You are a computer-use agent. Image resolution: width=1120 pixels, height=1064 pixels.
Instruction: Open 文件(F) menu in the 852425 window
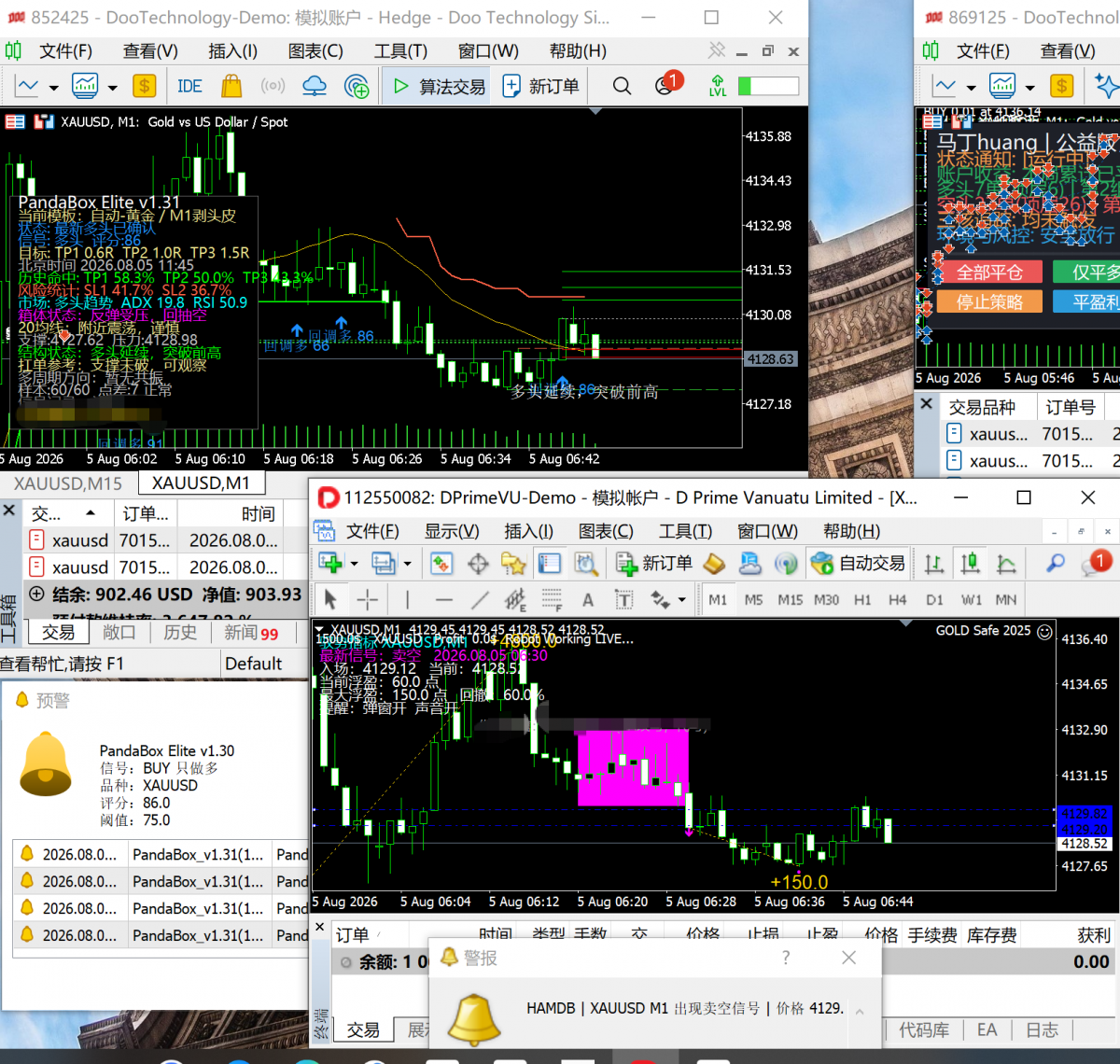pyautogui.click(x=65, y=51)
